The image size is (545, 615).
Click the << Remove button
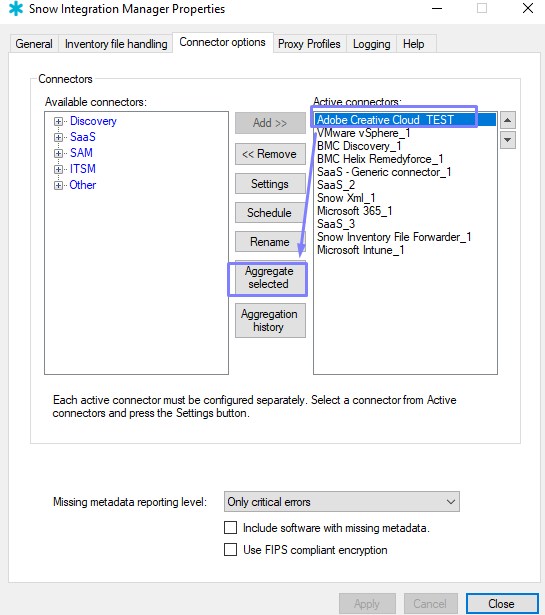click(x=270, y=154)
